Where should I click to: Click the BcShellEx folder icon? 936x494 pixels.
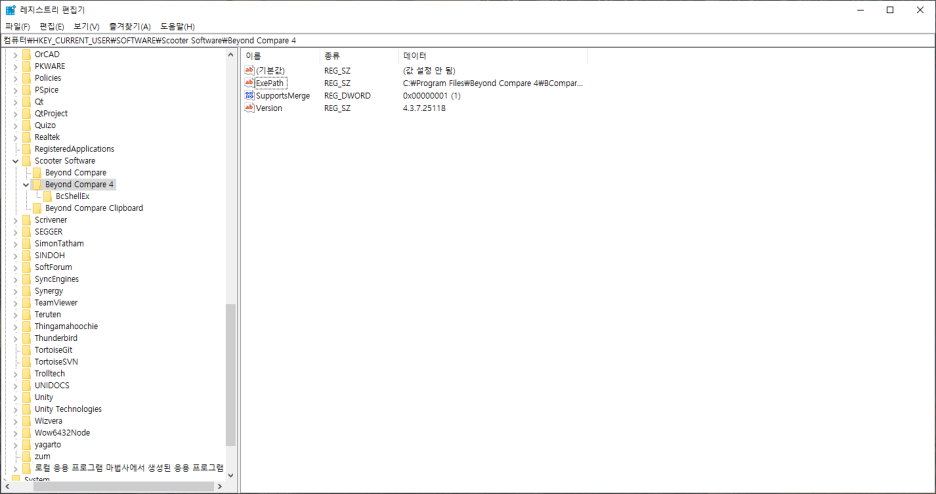pyautogui.click(x=48, y=196)
